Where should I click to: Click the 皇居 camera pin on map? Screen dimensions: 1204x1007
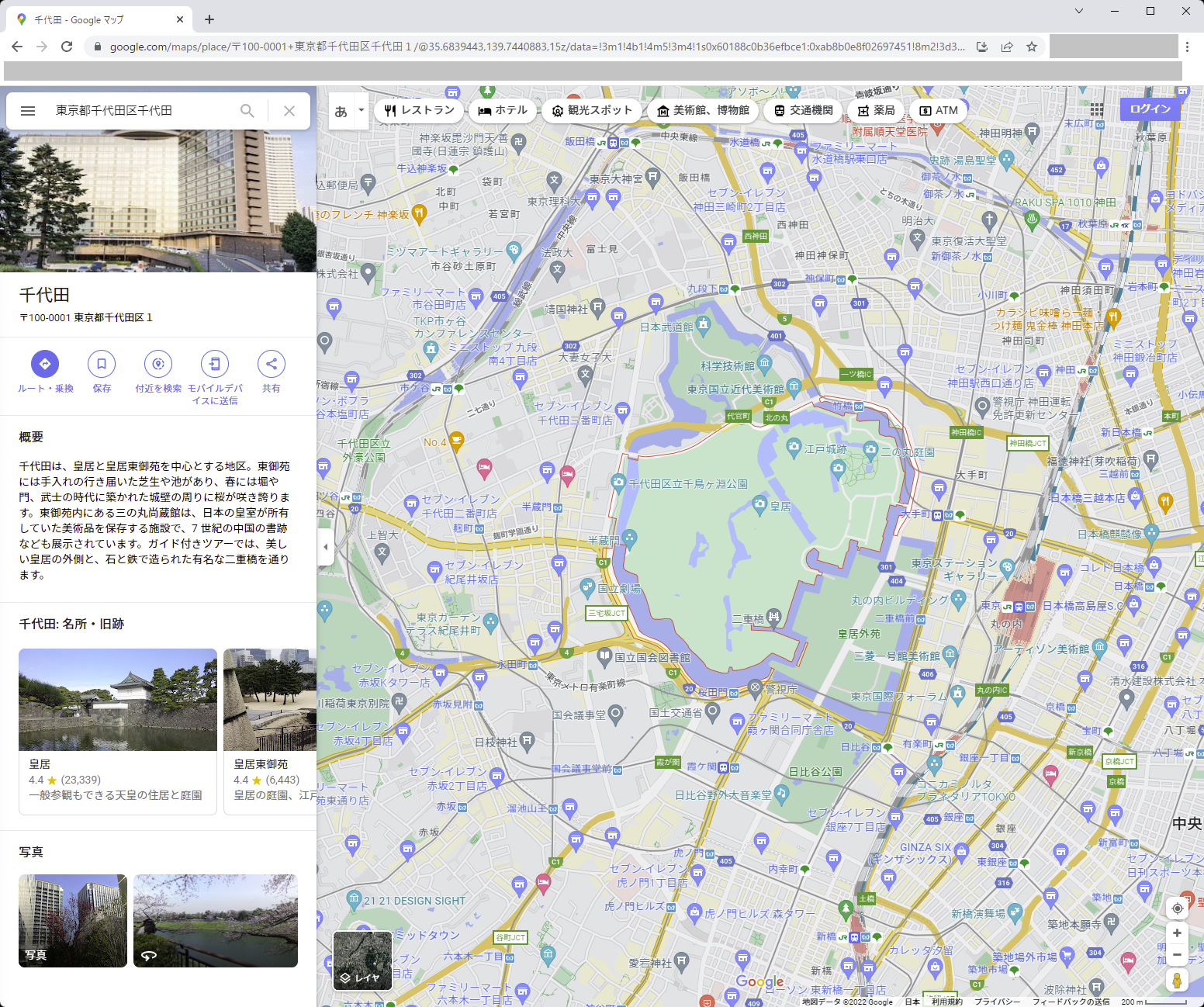tap(760, 505)
